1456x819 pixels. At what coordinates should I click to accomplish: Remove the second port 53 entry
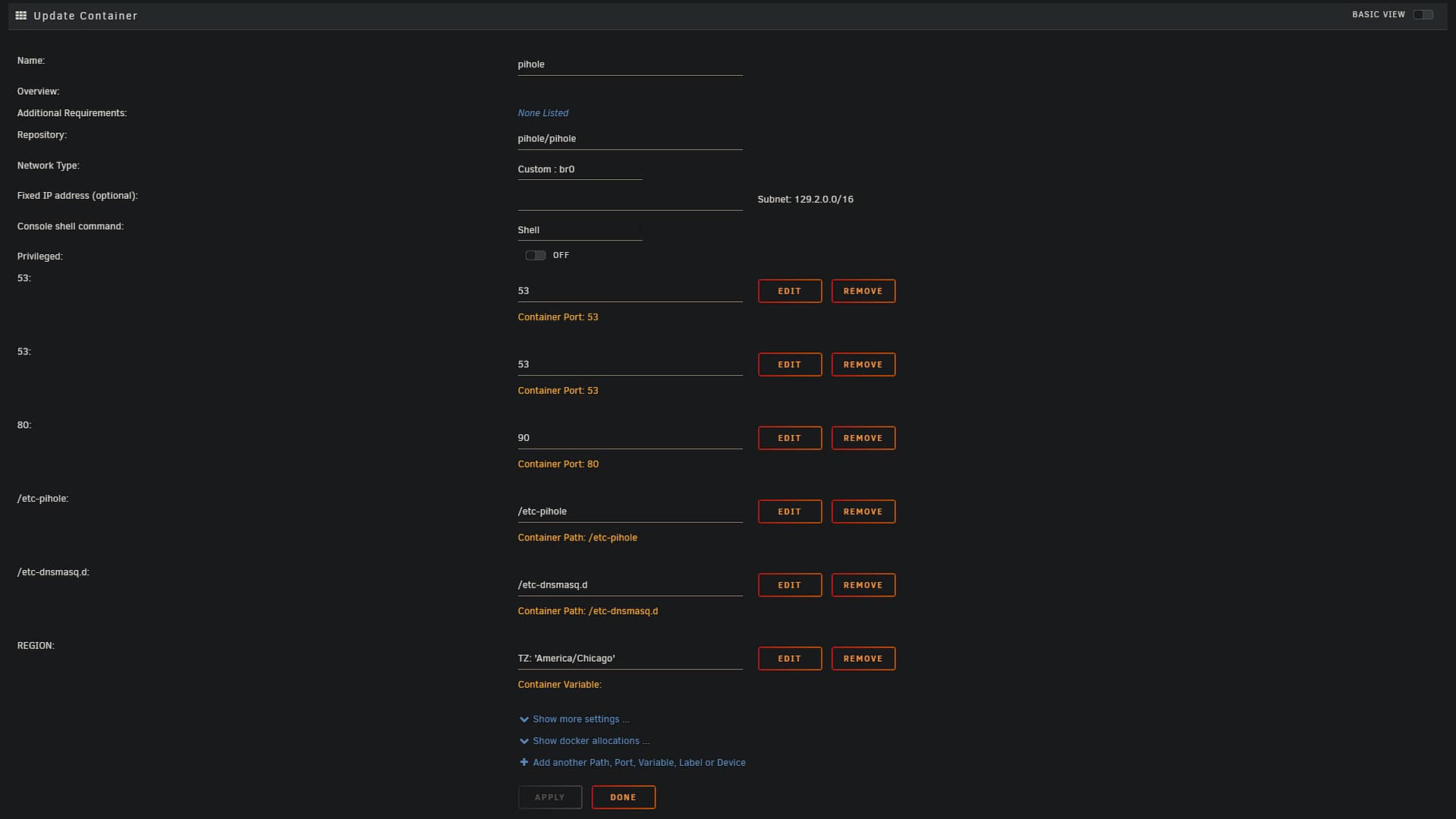click(863, 364)
